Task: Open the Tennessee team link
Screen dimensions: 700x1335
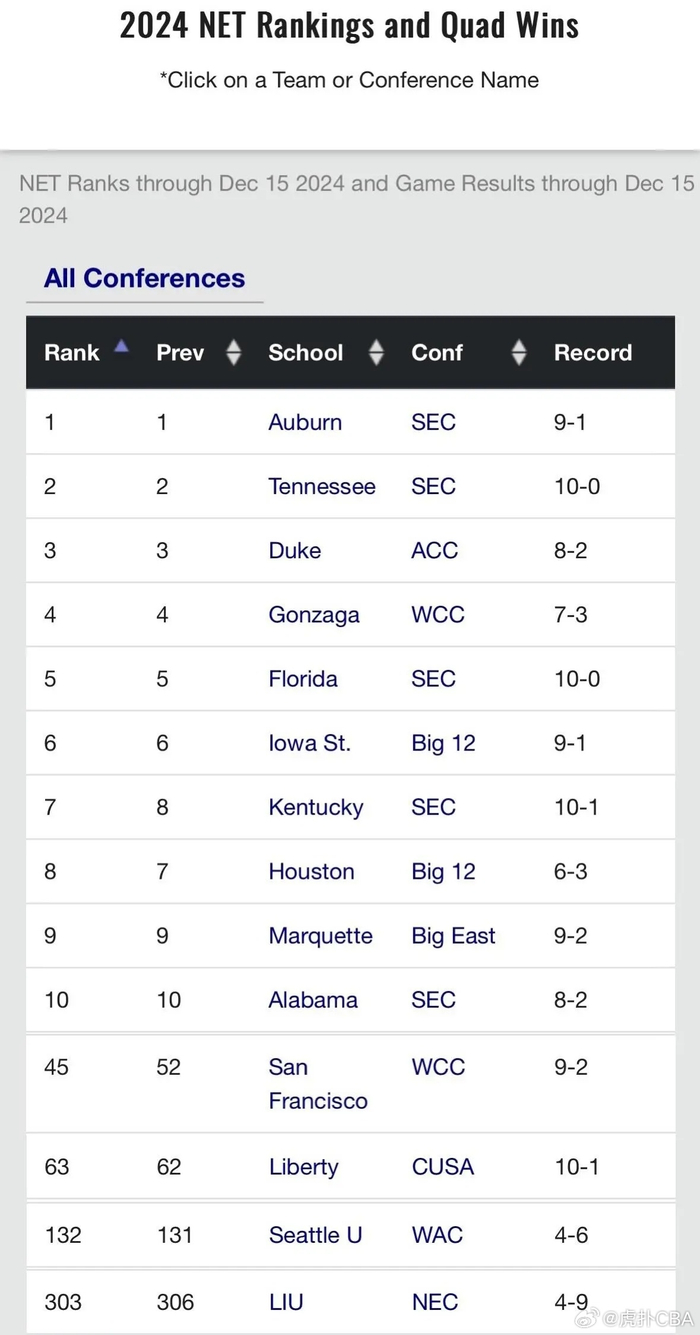Action: click(322, 486)
